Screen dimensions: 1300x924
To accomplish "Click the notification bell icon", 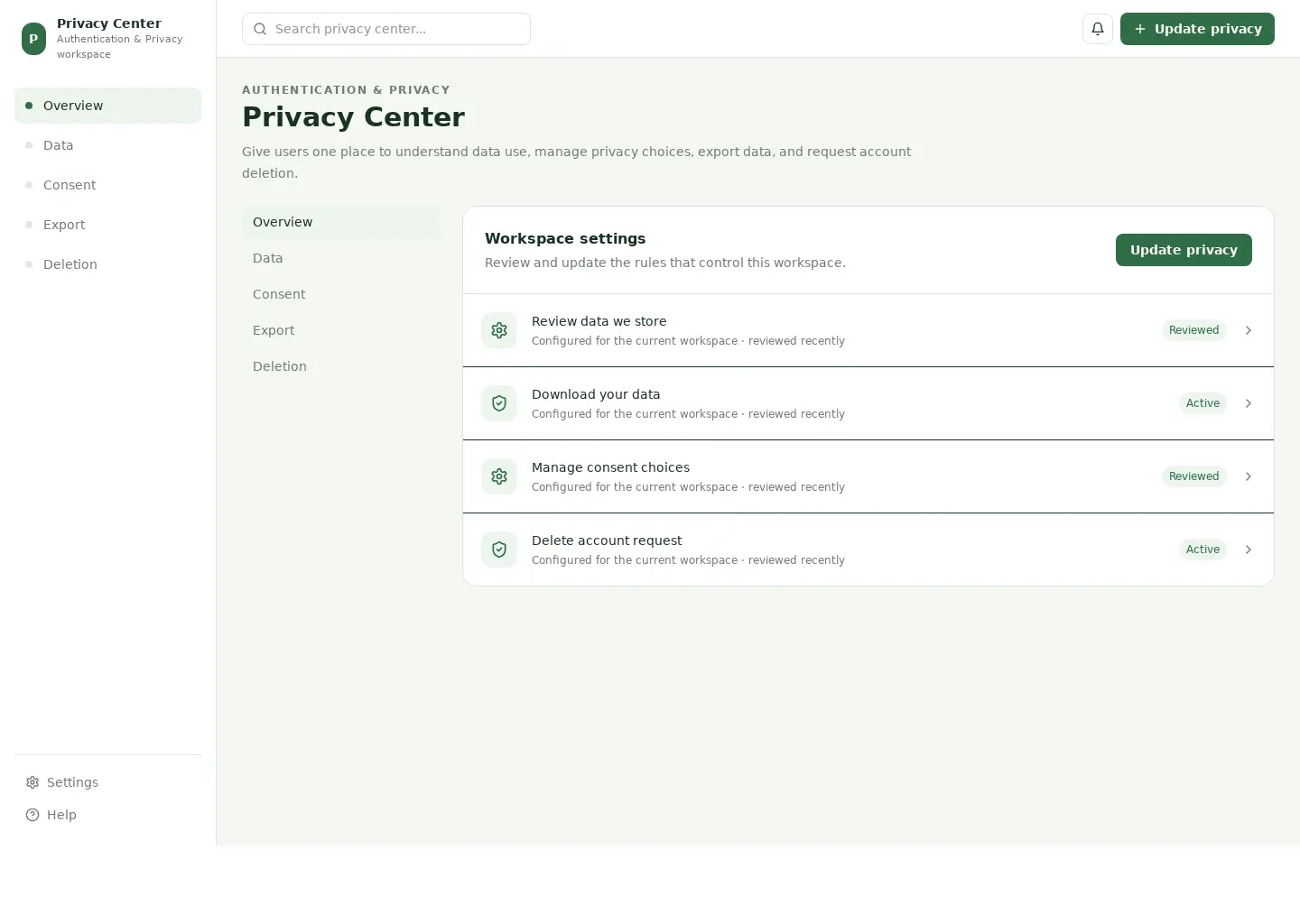I will (1098, 29).
